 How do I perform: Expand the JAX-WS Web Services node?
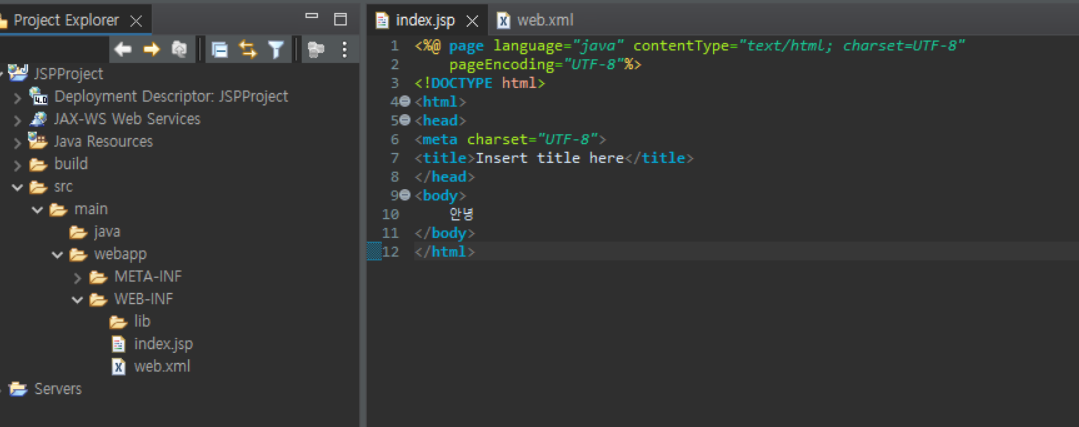pos(17,120)
